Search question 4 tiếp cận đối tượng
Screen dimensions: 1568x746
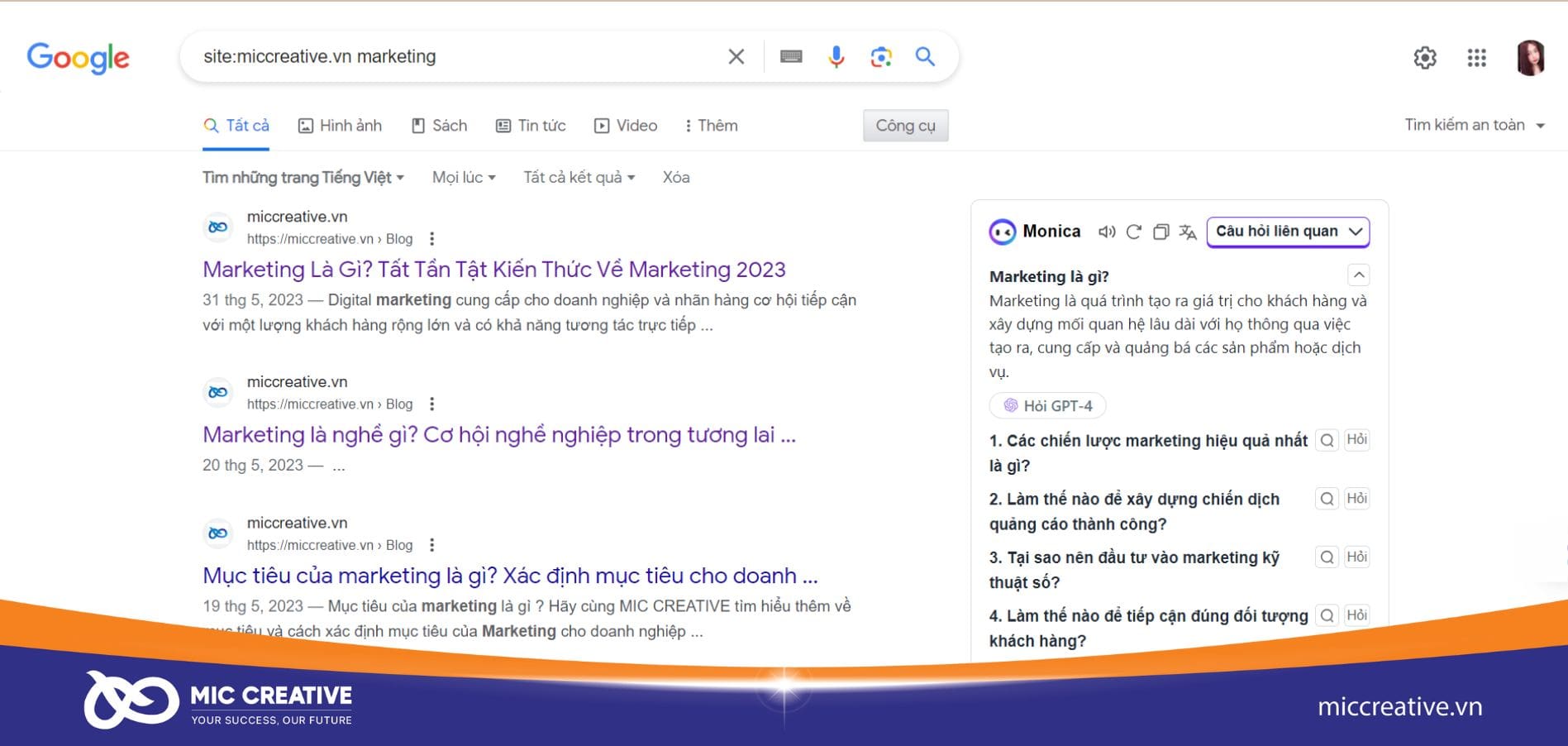point(1327,615)
